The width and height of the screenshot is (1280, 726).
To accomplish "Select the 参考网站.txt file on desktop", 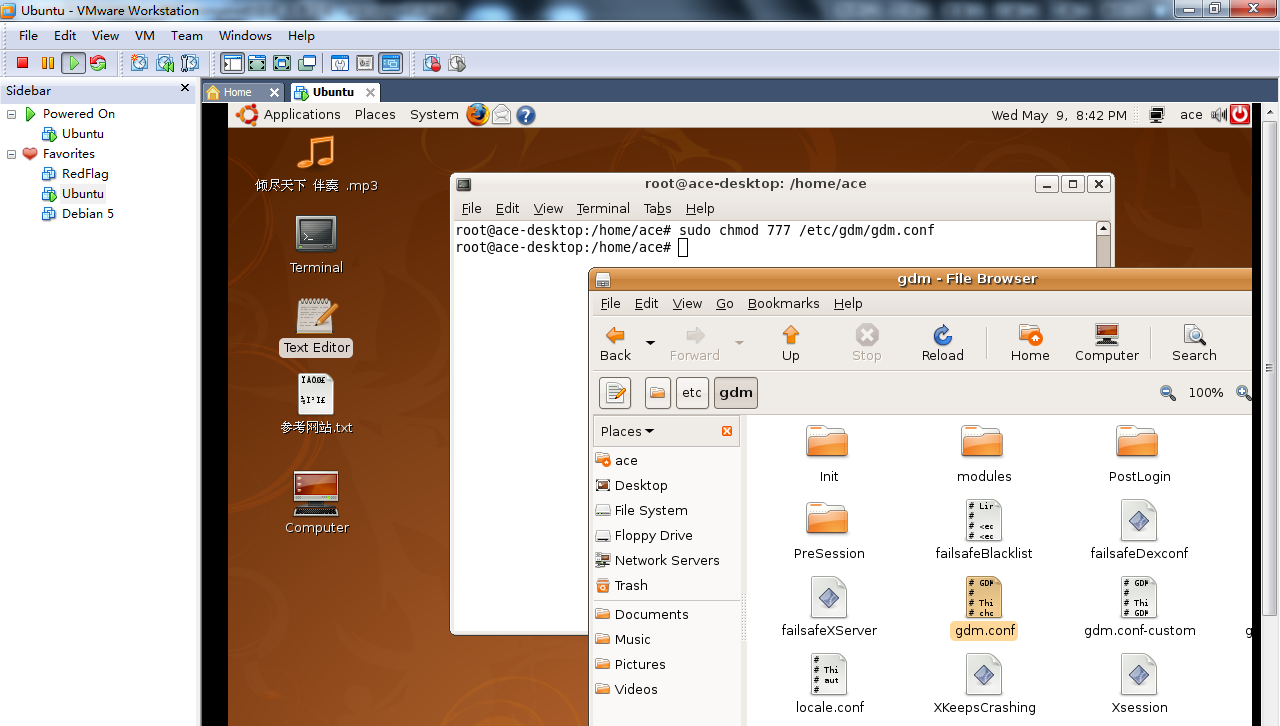I will pos(316,404).
